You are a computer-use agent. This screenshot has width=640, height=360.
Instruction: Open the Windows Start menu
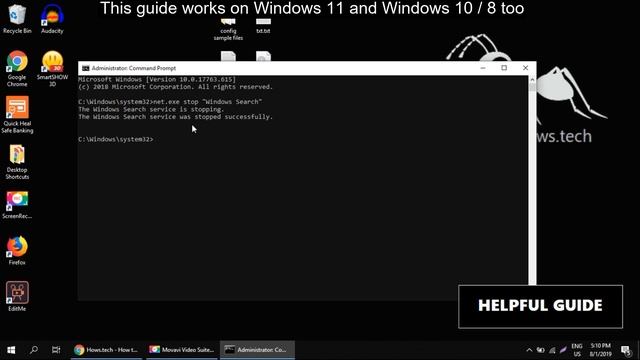point(11,350)
